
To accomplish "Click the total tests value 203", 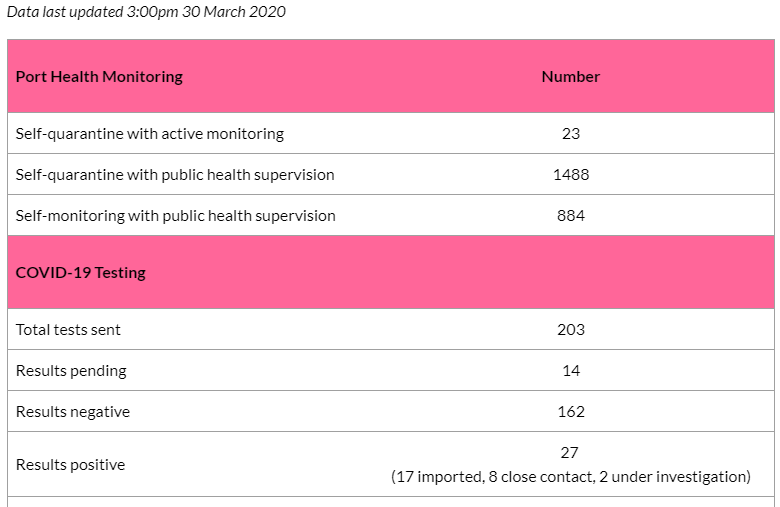I will pyautogui.click(x=571, y=329).
